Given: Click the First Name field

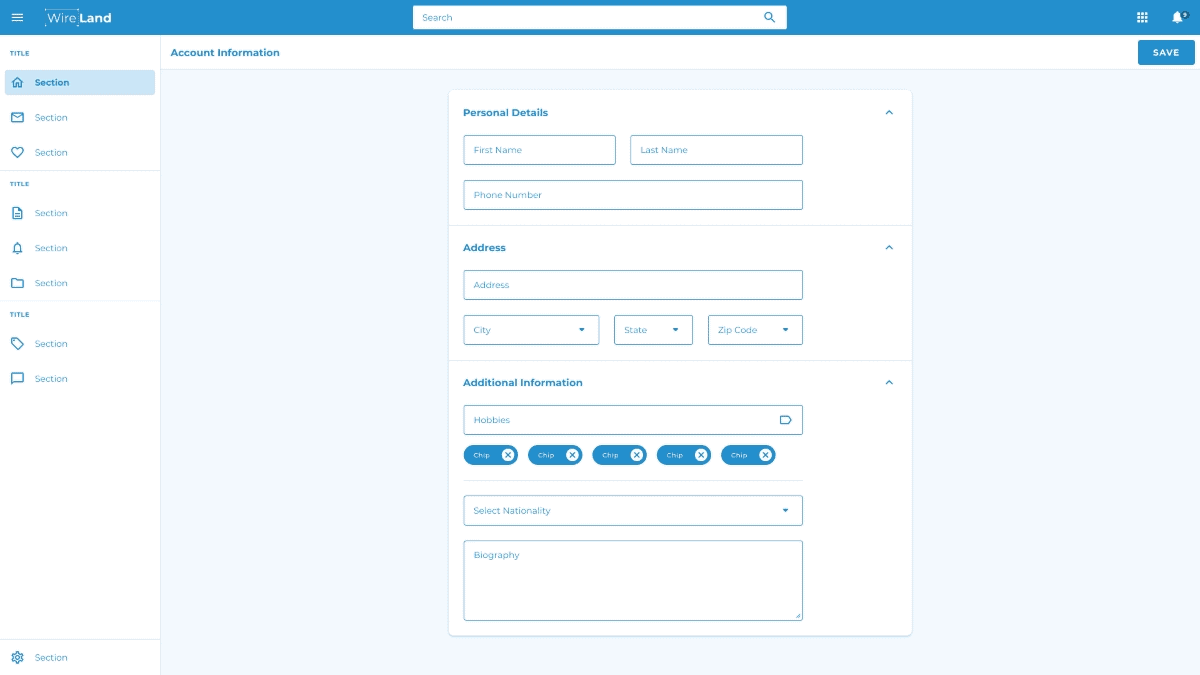Looking at the screenshot, I should (x=539, y=150).
